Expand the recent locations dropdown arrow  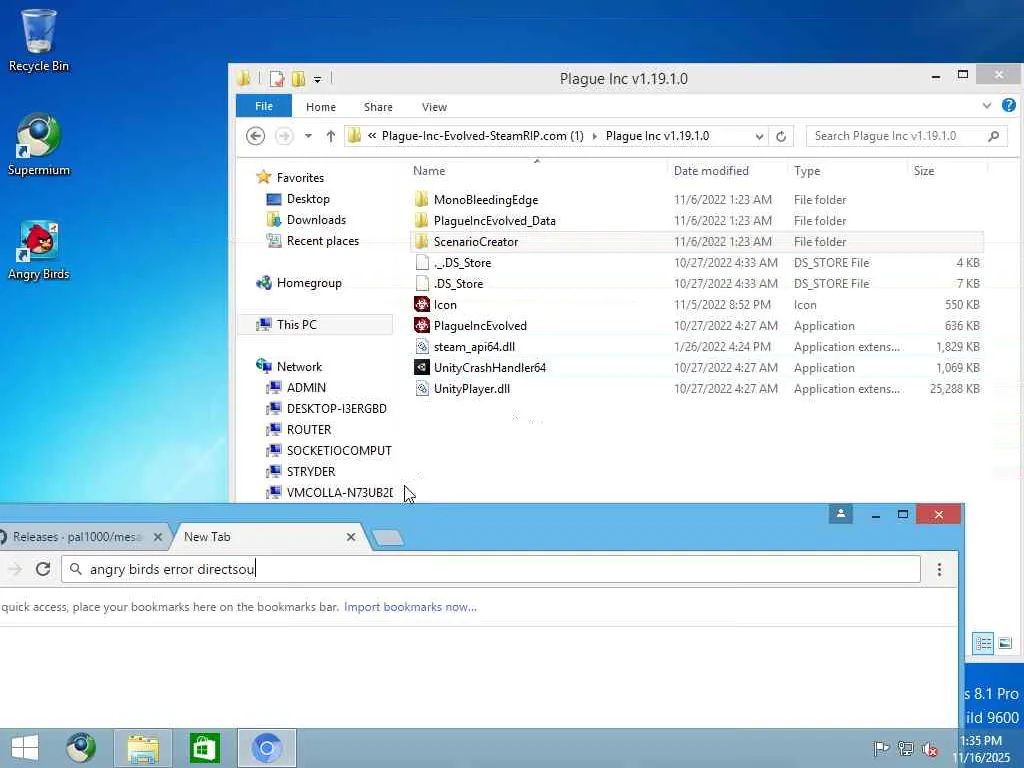(x=308, y=136)
